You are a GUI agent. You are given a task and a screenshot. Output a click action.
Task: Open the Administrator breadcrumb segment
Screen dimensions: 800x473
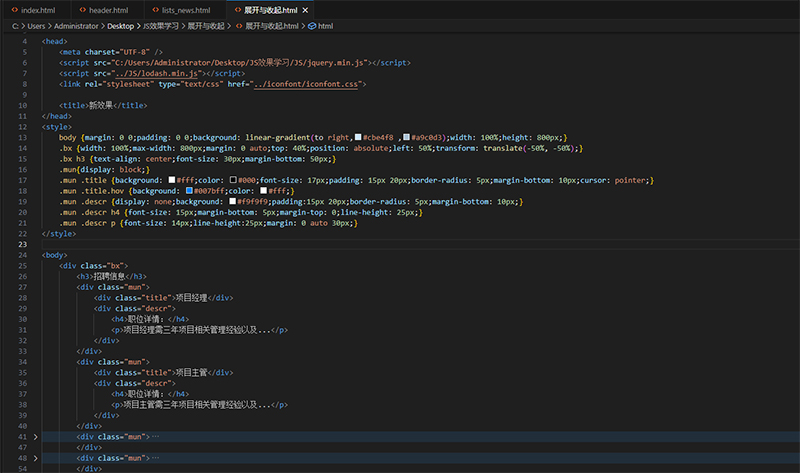(76, 26)
